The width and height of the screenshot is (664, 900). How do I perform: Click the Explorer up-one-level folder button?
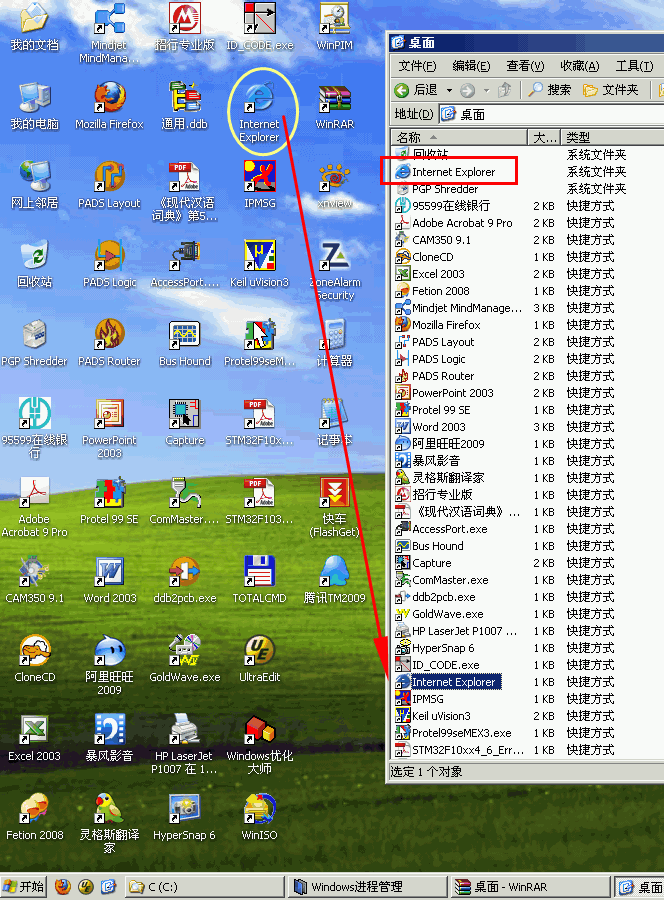504,90
